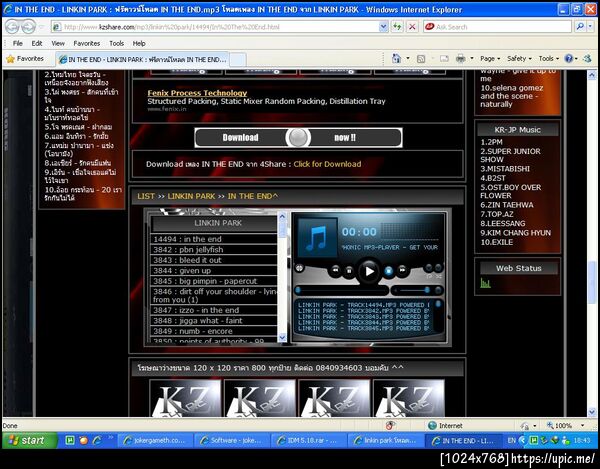Select track 3843 : bleed it out

pyautogui.click(x=214, y=260)
